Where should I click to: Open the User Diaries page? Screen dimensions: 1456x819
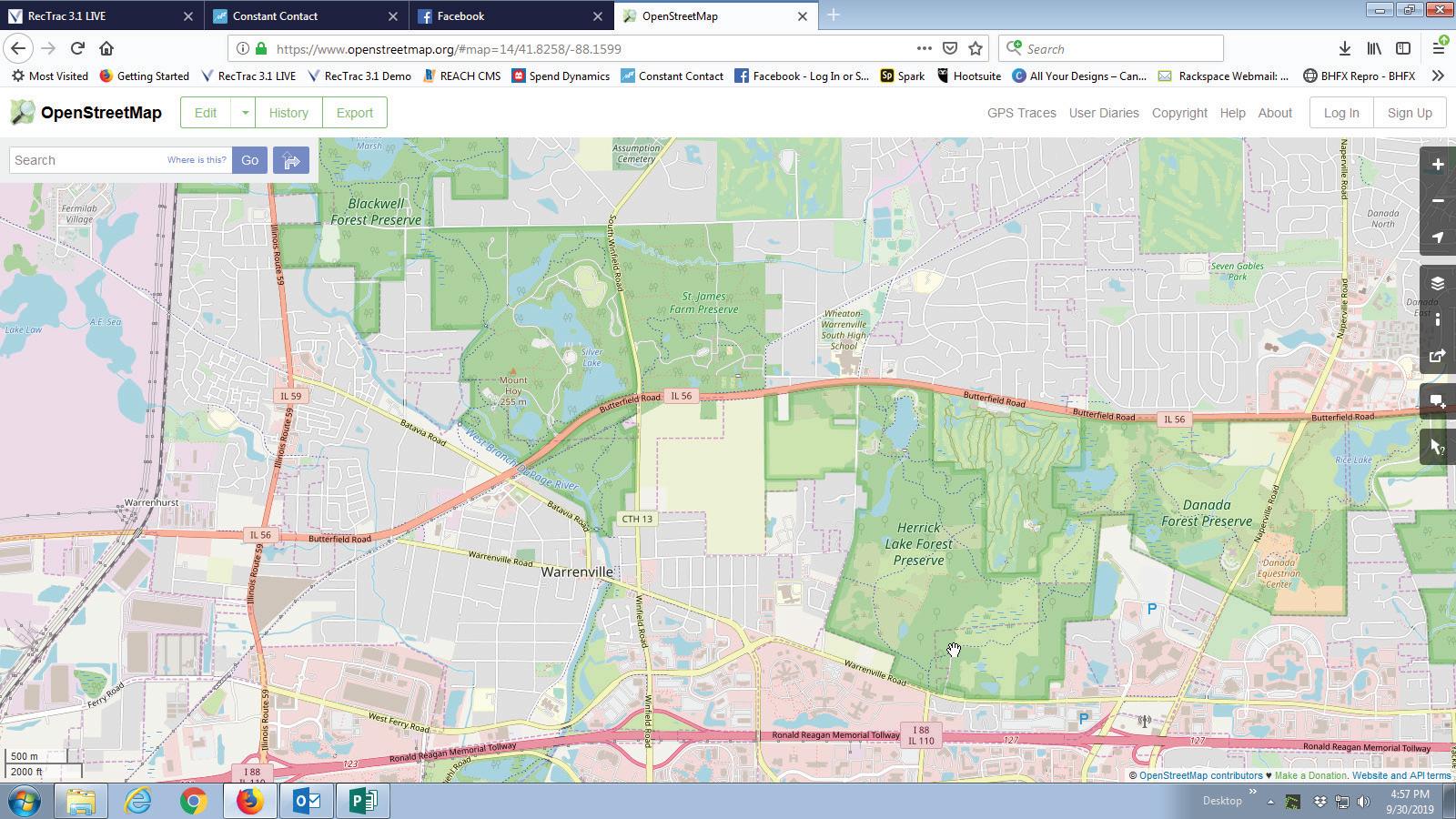click(1104, 113)
